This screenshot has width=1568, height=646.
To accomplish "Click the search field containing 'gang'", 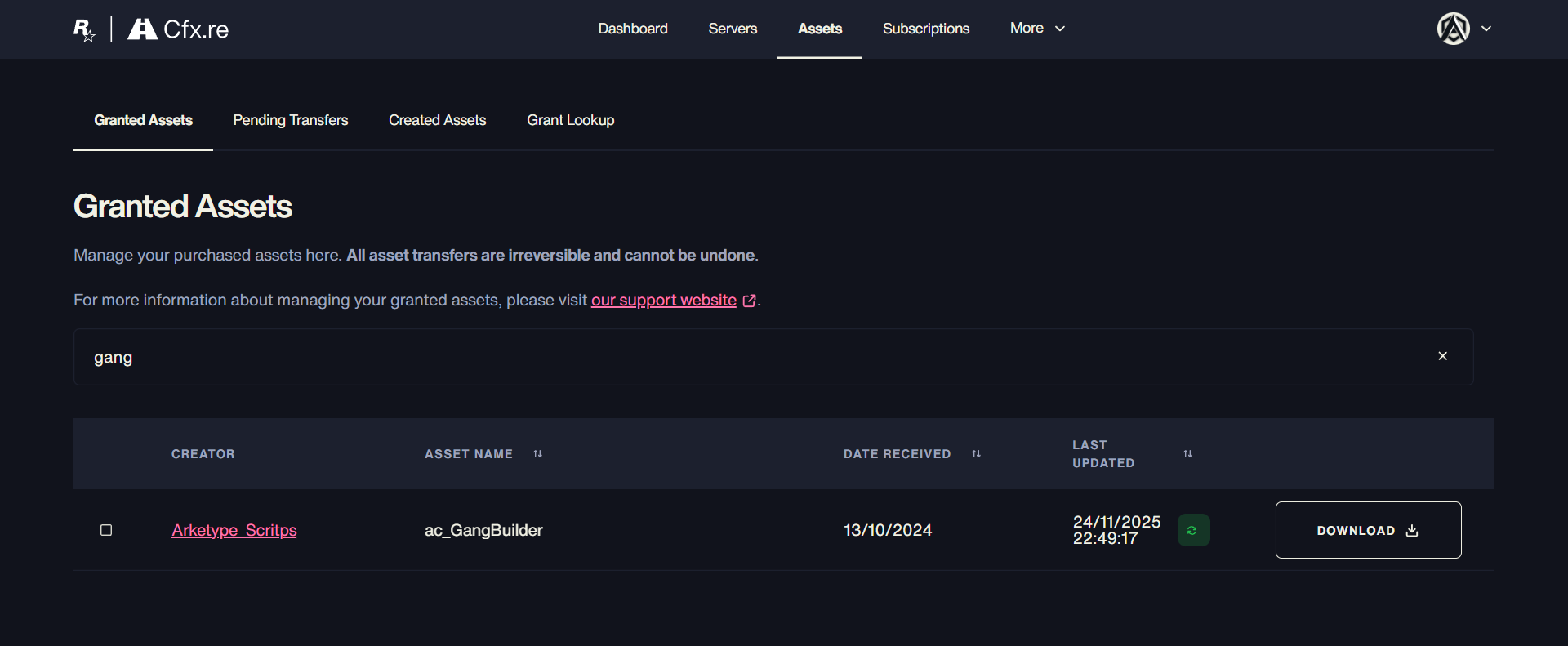I will click(735, 357).
